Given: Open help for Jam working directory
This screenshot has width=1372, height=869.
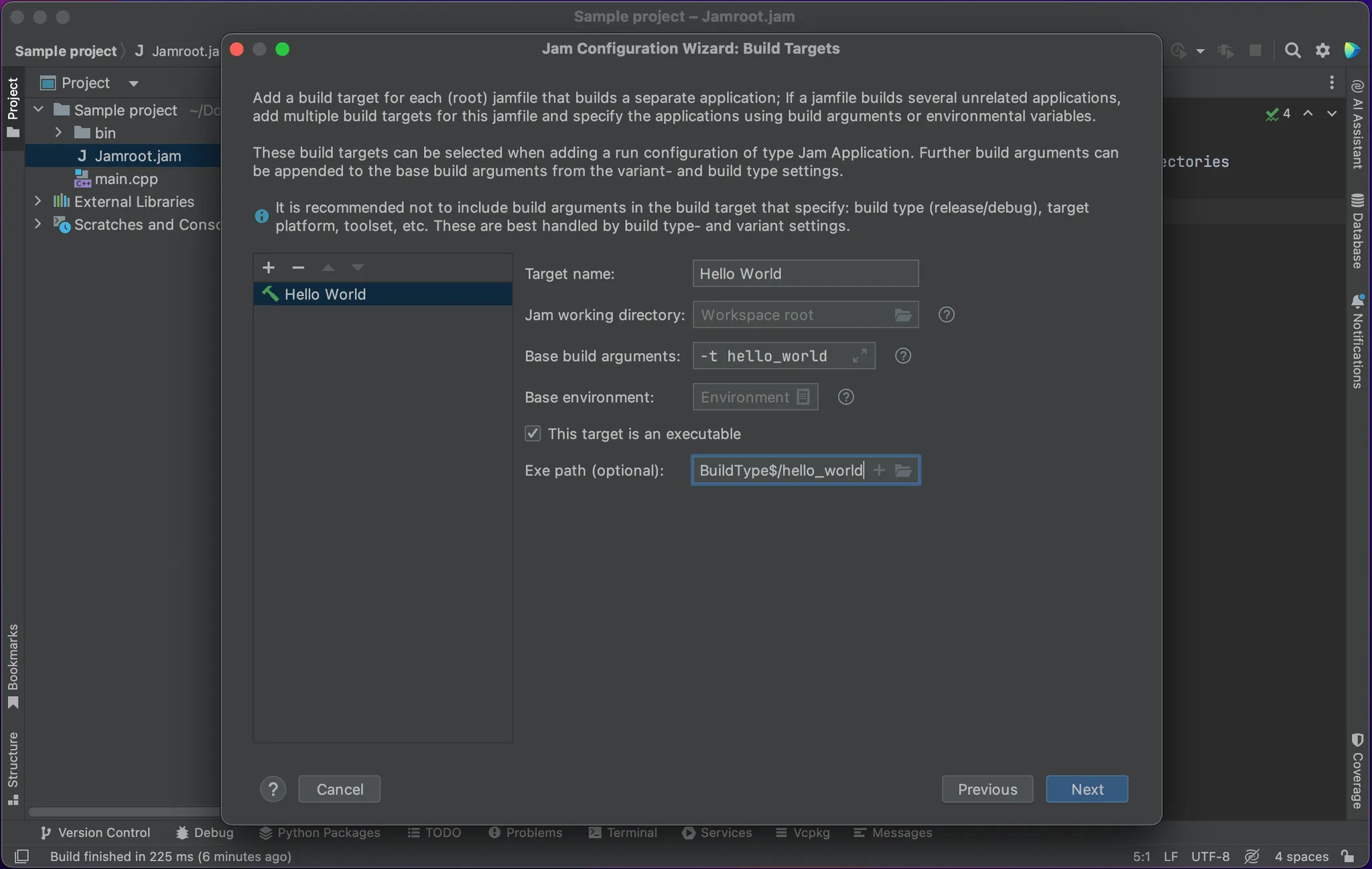Looking at the screenshot, I should (x=946, y=315).
